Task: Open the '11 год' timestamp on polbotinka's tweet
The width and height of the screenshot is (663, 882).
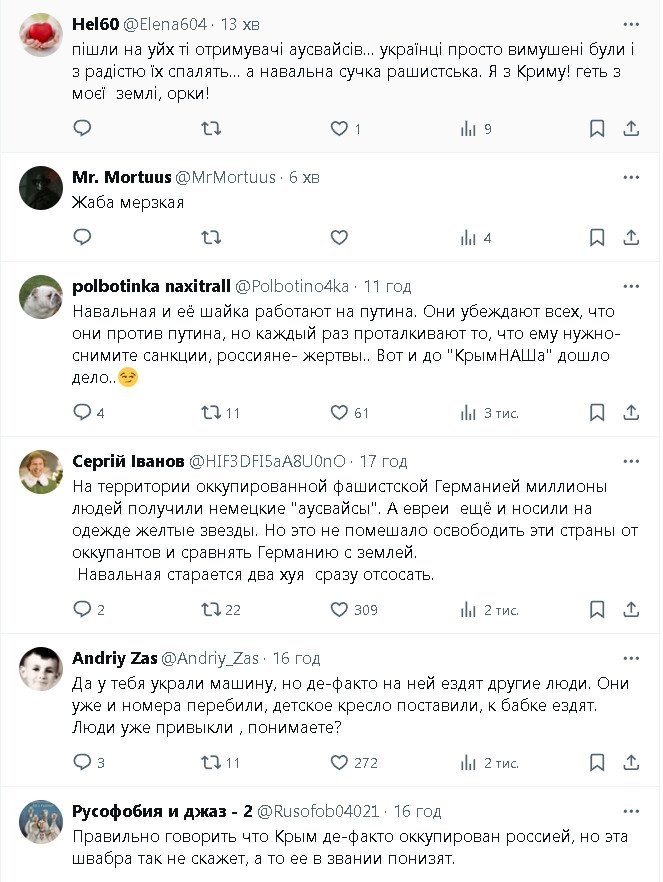Action: point(381,285)
